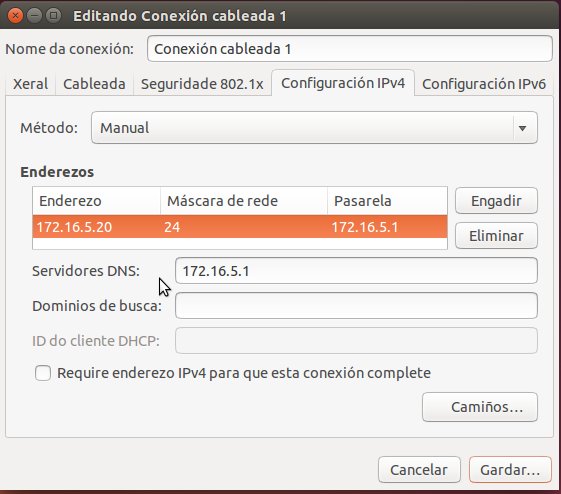Viewport: 561px width, 494px height.
Task: Click the Gardar button
Action: 510,470
